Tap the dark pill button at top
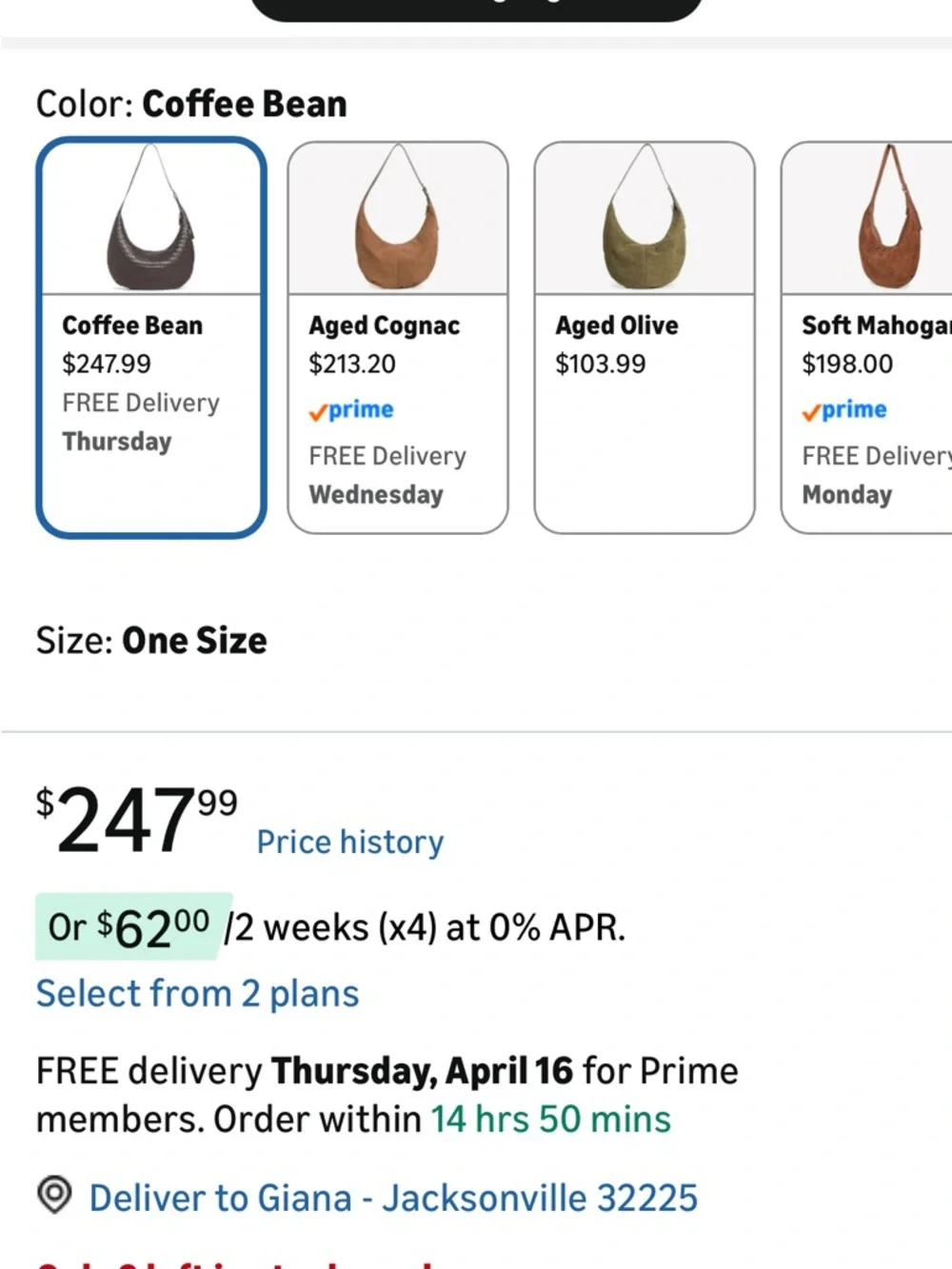 click(476, 10)
